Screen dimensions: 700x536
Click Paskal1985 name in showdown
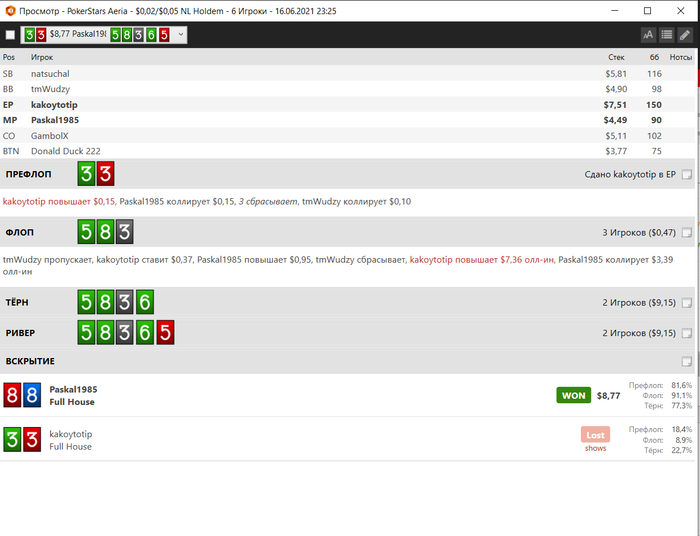73,389
